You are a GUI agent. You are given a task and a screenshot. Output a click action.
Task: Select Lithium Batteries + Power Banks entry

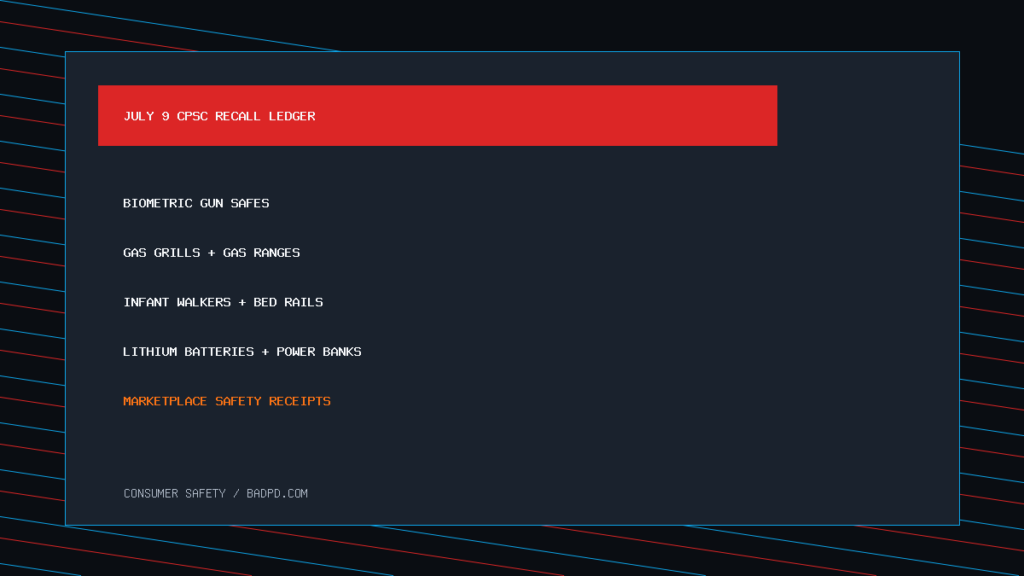click(242, 352)
